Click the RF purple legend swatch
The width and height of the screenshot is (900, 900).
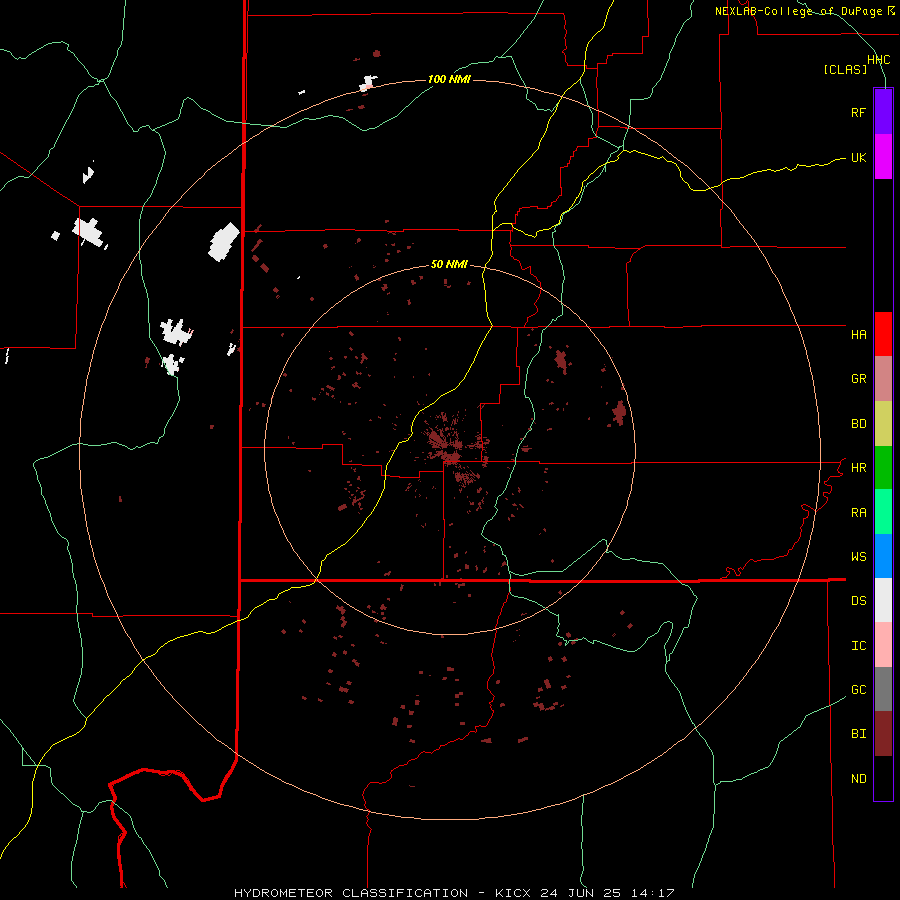[x=883, y=112]
